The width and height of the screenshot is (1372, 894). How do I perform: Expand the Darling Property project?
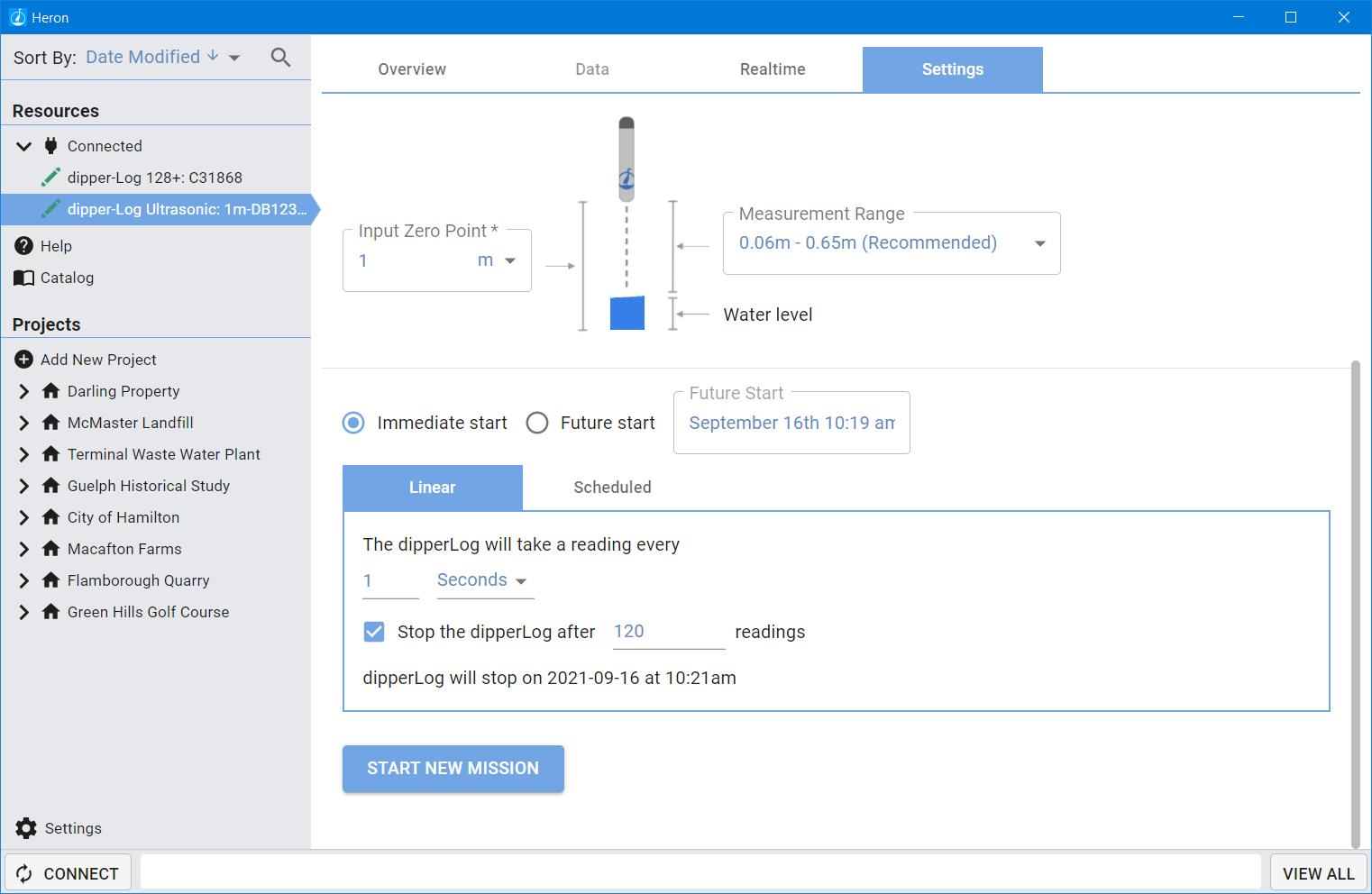coord(24,391)
